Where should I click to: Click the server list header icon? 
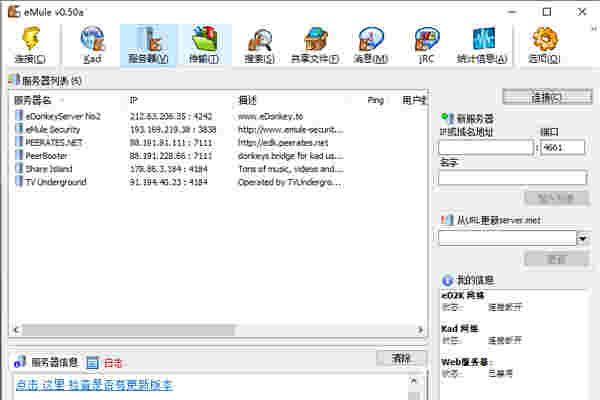tap(14, 80)
